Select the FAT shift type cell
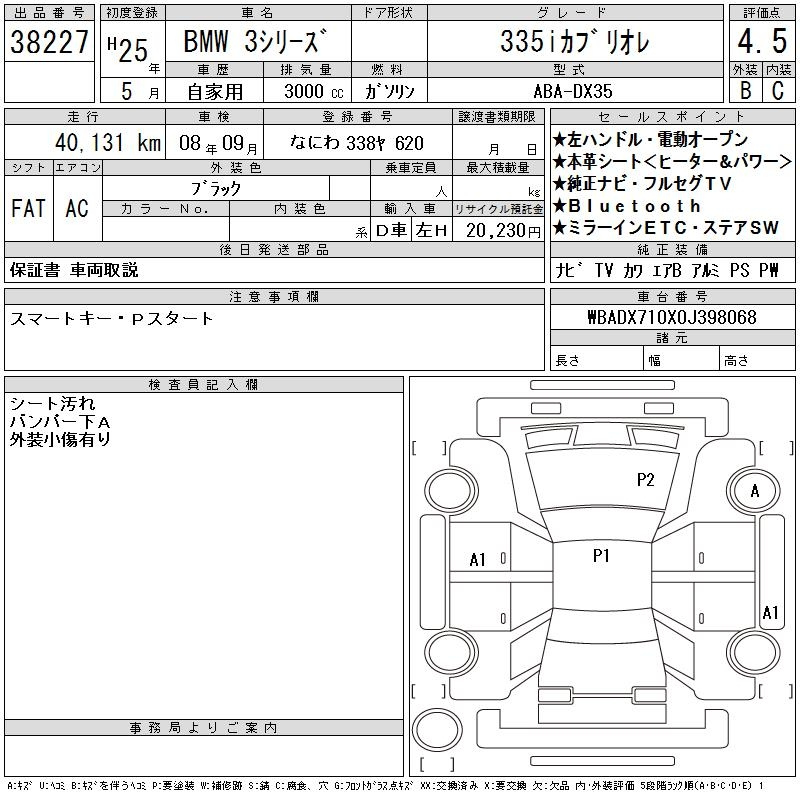The height and width of the screenshot is (800, 800). click(28, 208)
